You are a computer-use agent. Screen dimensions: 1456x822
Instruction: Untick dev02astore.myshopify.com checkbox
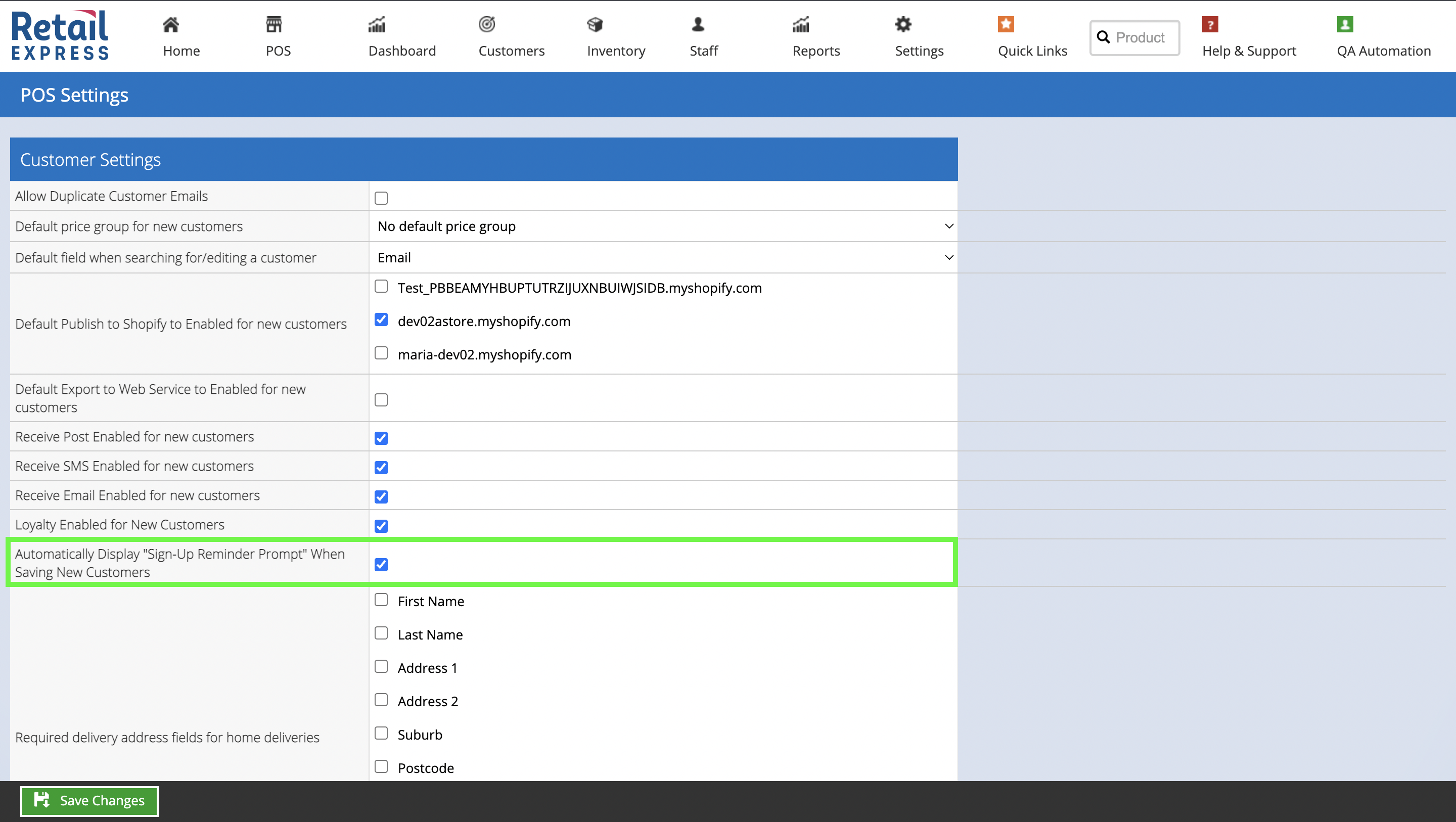click(381, 320)
